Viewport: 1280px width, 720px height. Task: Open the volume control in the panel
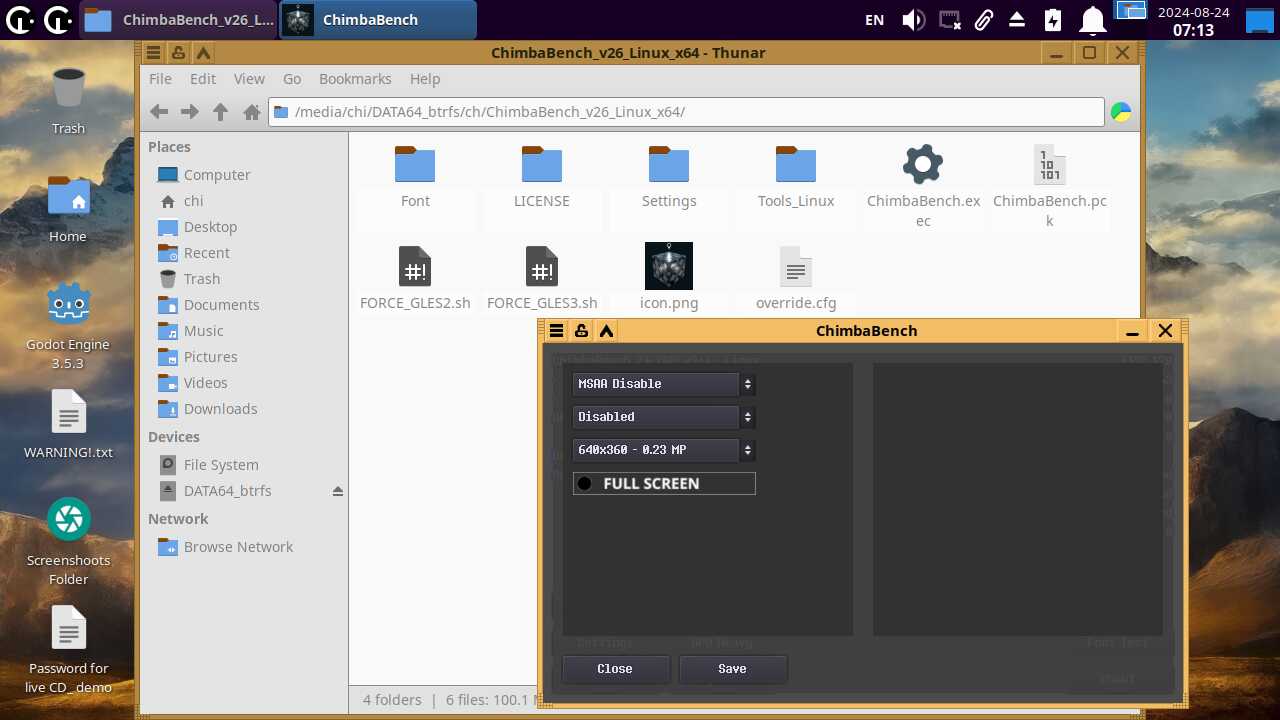coord(913,20)
